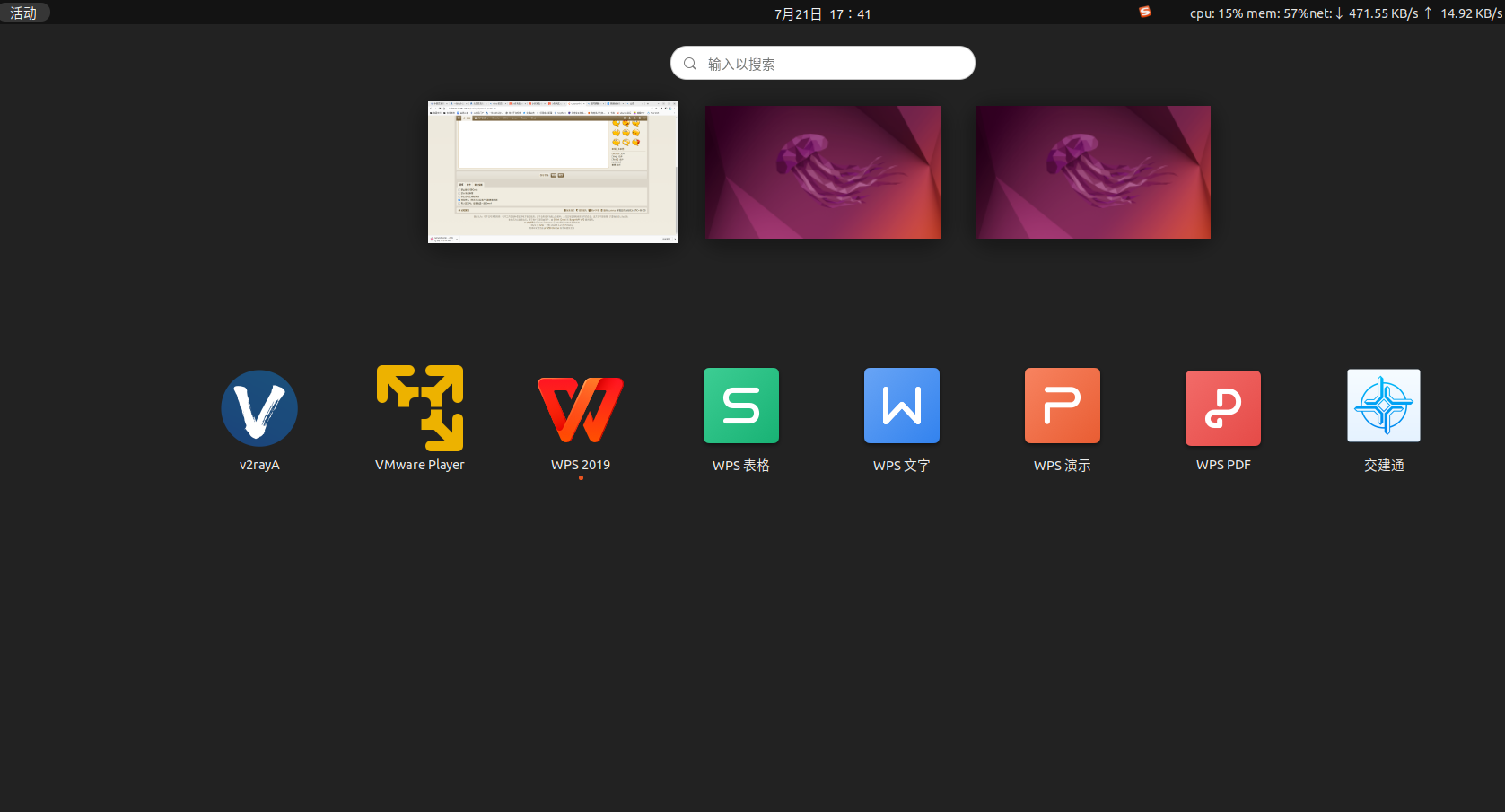This screenshot has height=812, width=1505.
Task: Switch to the third empty workspace thumbnail
Action: coord(1093,172)
